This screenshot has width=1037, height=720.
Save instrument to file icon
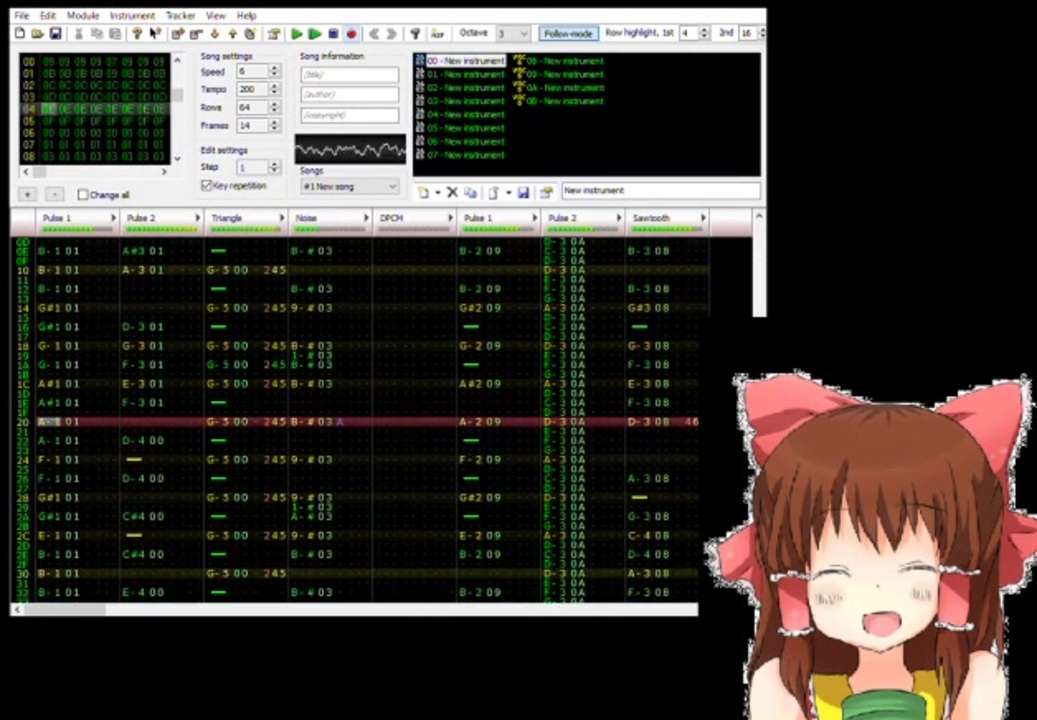pos(523,192)
